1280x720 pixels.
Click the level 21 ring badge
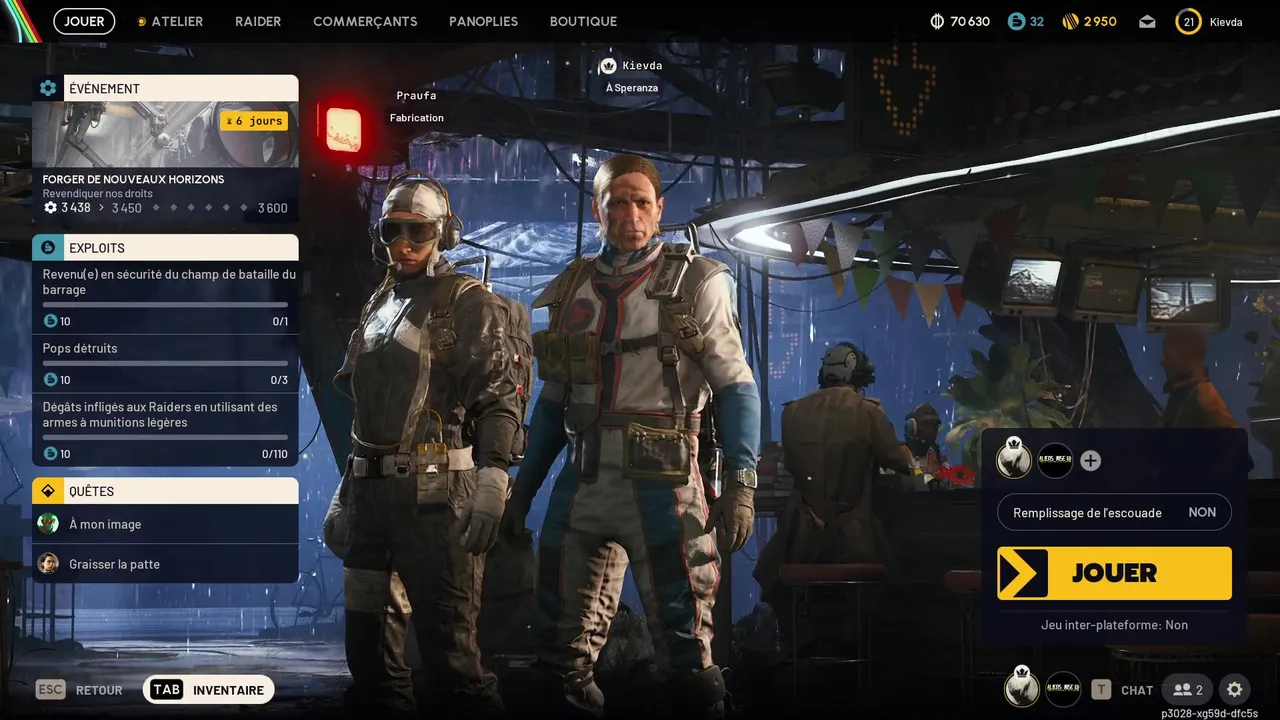tap(1188, 21)
